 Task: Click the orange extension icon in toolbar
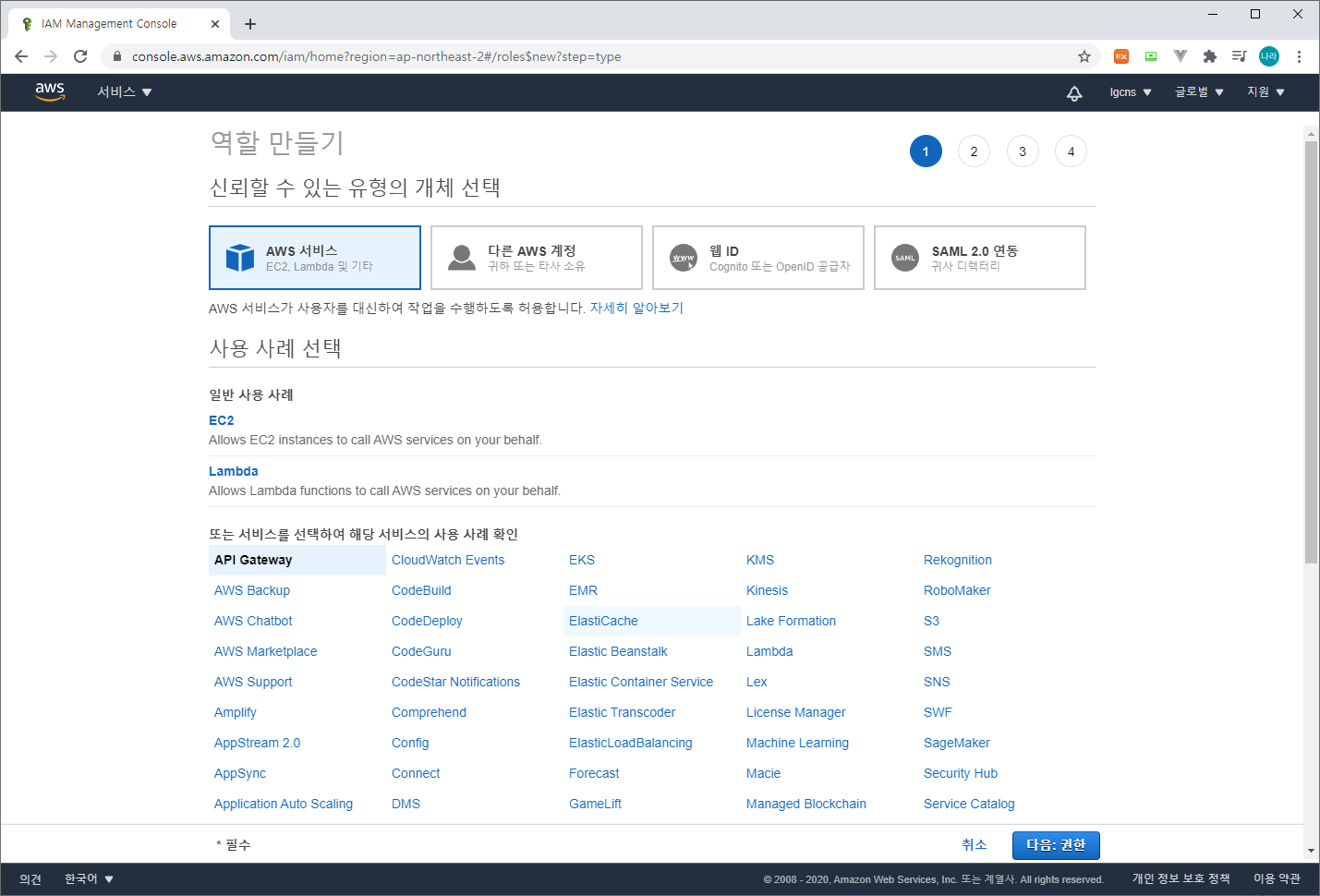(x=1121, y=56)
